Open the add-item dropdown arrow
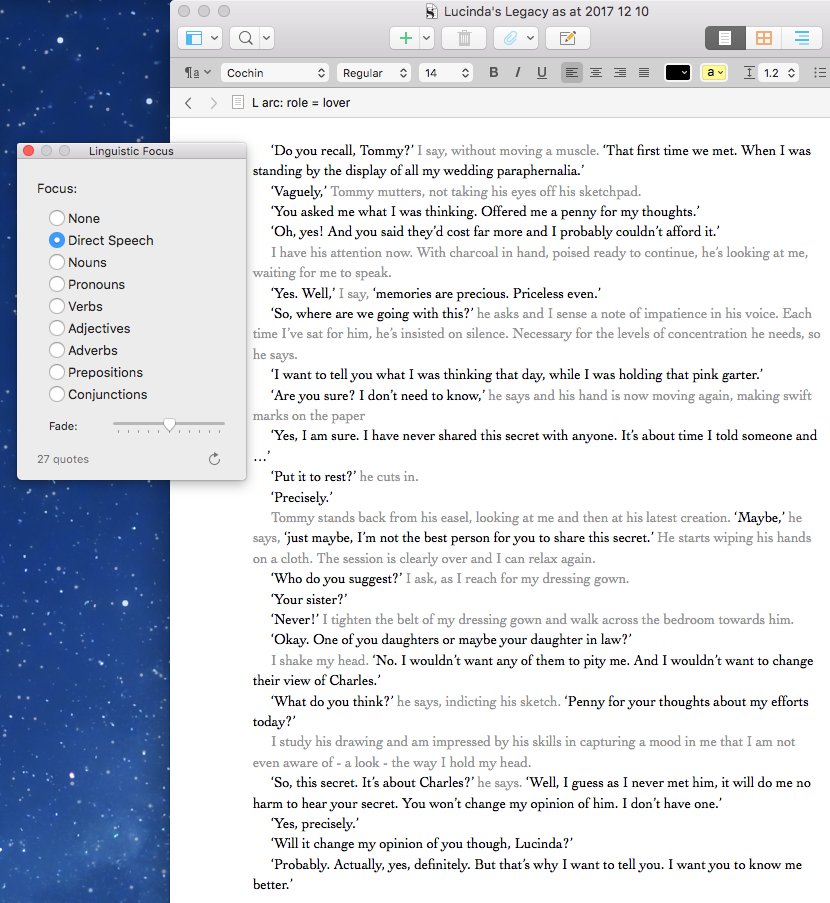The height and width of the screenshot is (903, 830). 426,39
